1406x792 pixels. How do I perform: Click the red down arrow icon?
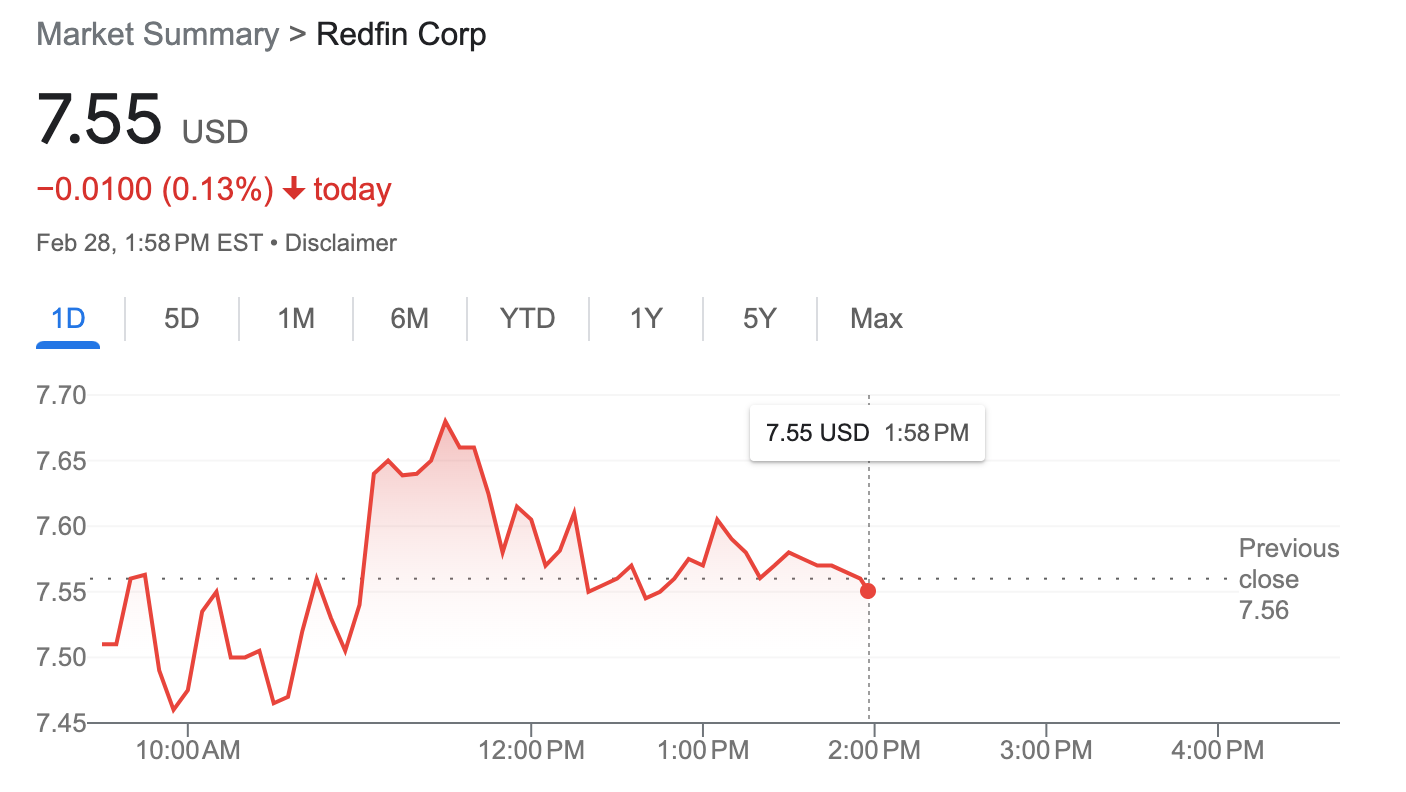pyautogui.click(x=293, y=189)
